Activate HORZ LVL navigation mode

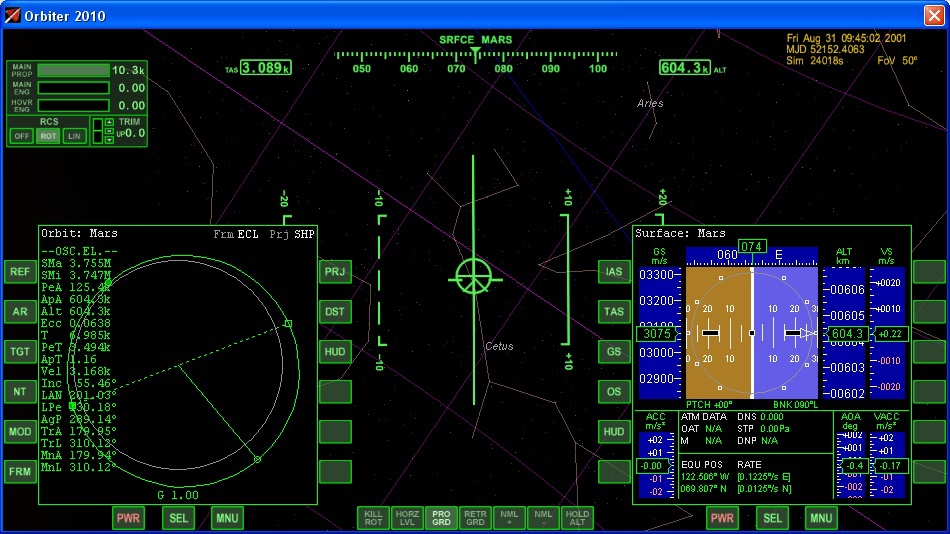click(407, 517)
